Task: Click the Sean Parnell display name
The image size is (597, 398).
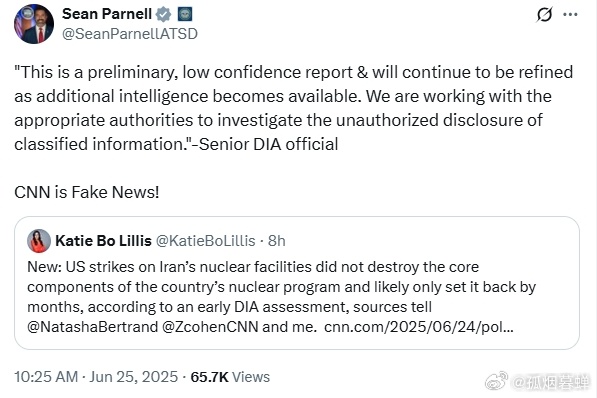Action: 107,14
